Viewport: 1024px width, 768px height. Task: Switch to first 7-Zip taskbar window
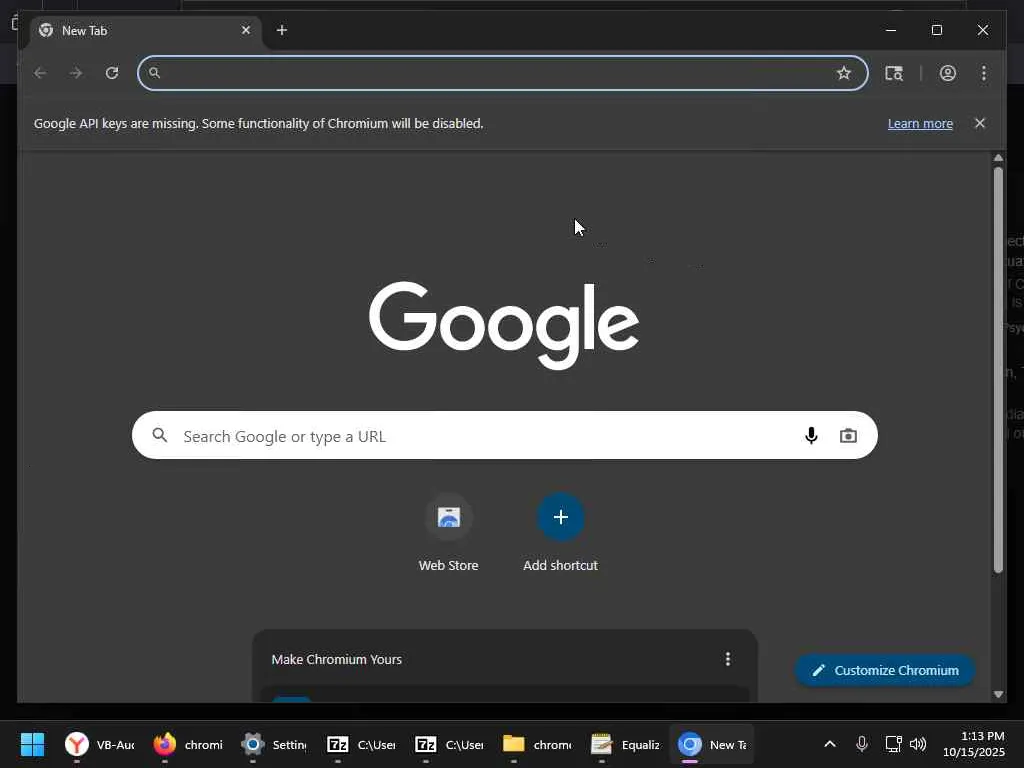[361, 744]
